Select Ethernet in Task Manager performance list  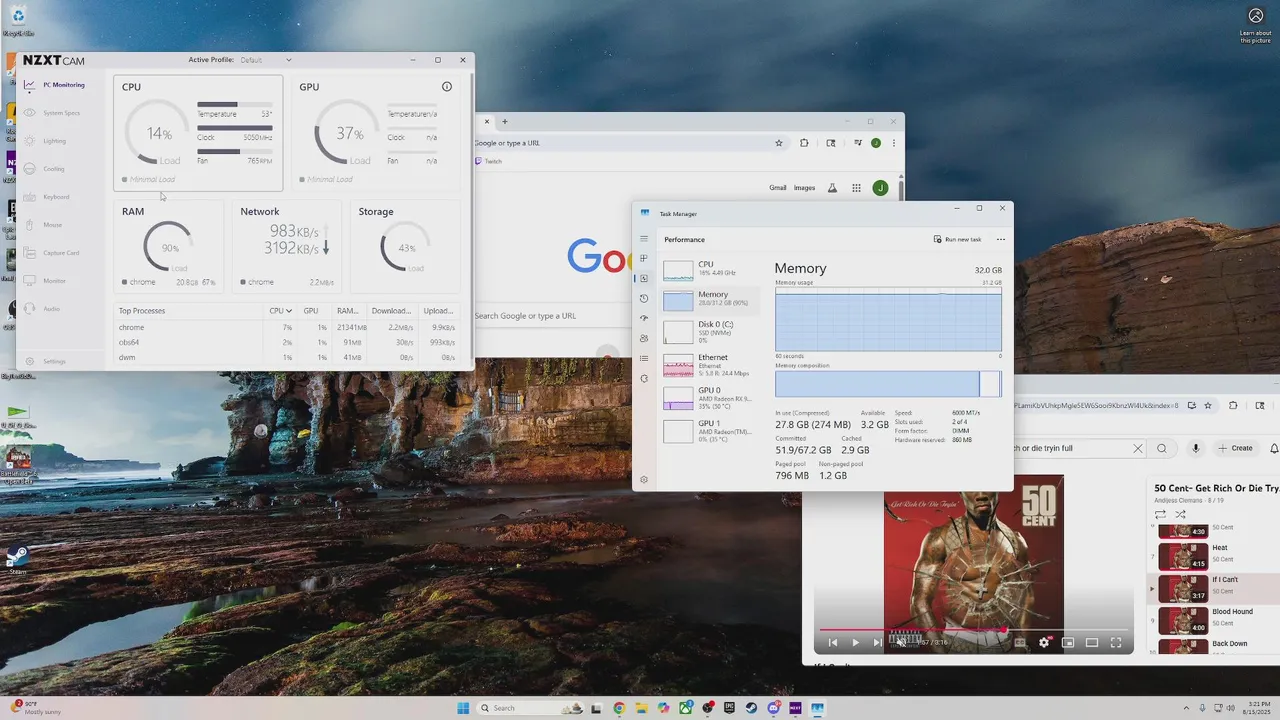click(711, 365)
